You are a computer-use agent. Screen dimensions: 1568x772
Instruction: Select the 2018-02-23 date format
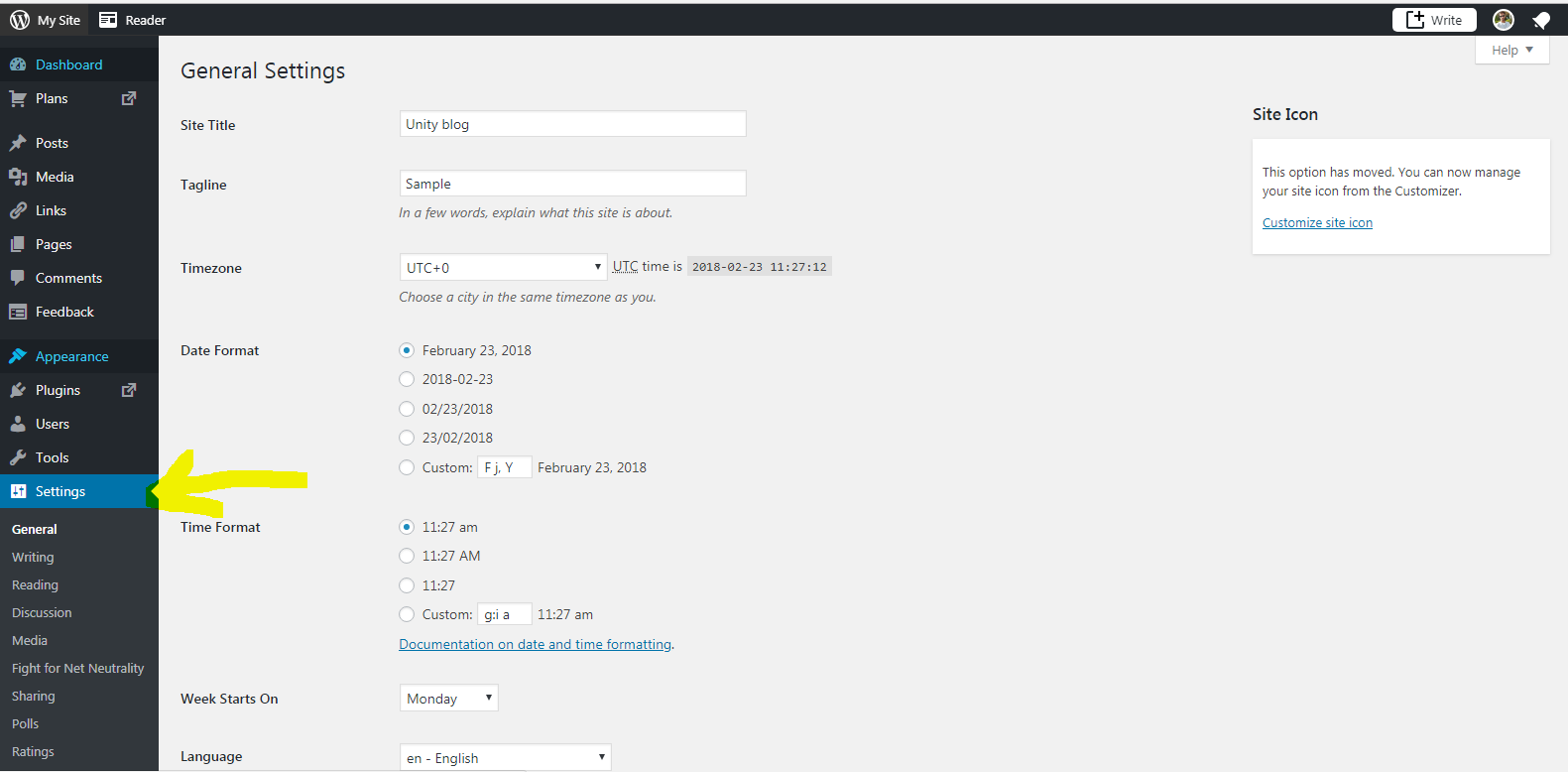coord(407,379)
